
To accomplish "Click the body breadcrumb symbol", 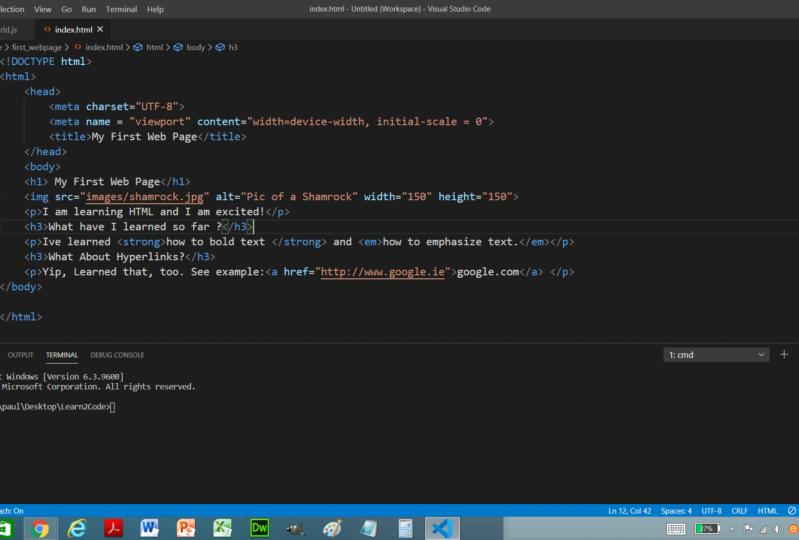I will (196, 47).
